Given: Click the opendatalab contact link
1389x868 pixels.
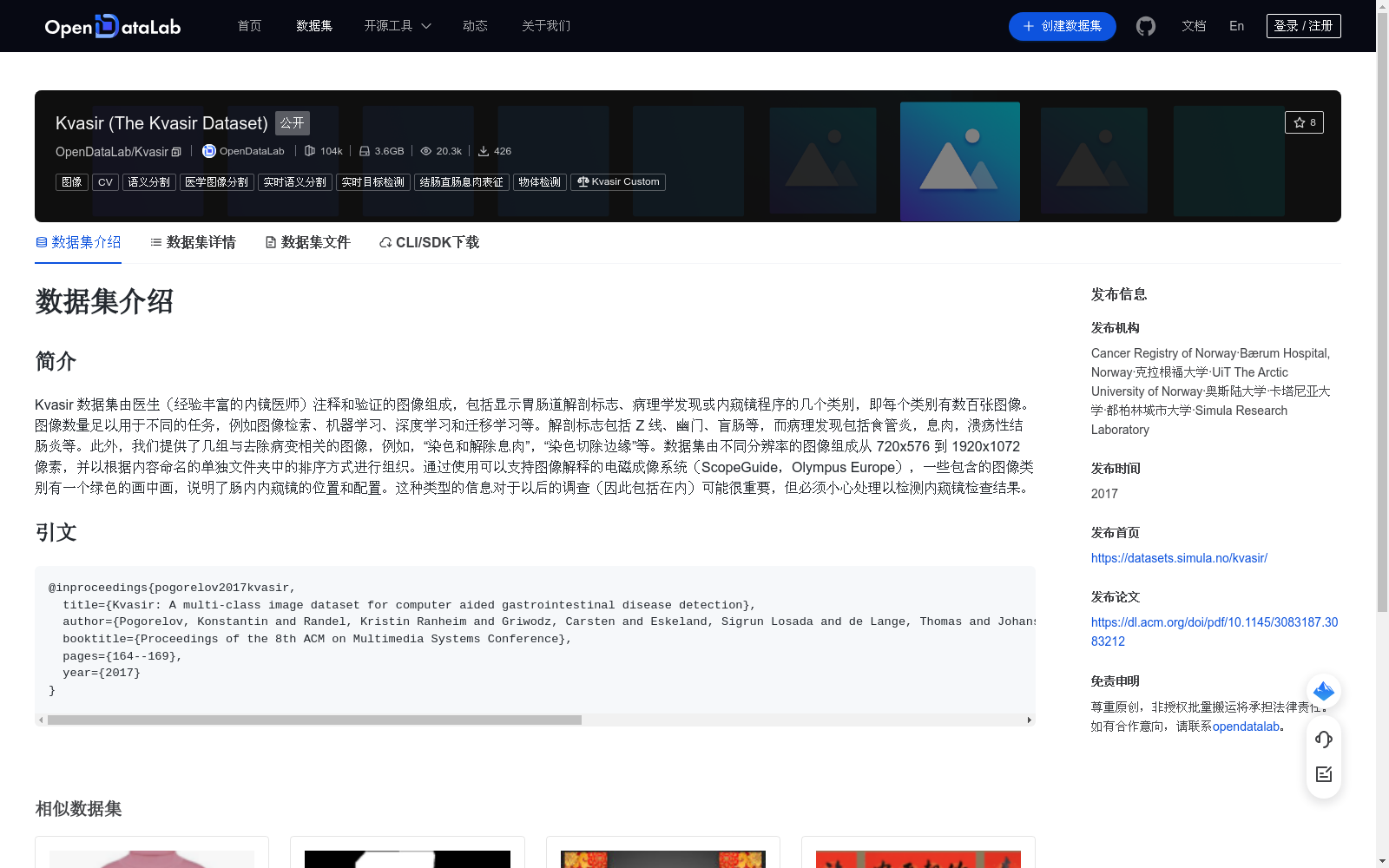Looking at the screenshot, I should (1246, 727).
